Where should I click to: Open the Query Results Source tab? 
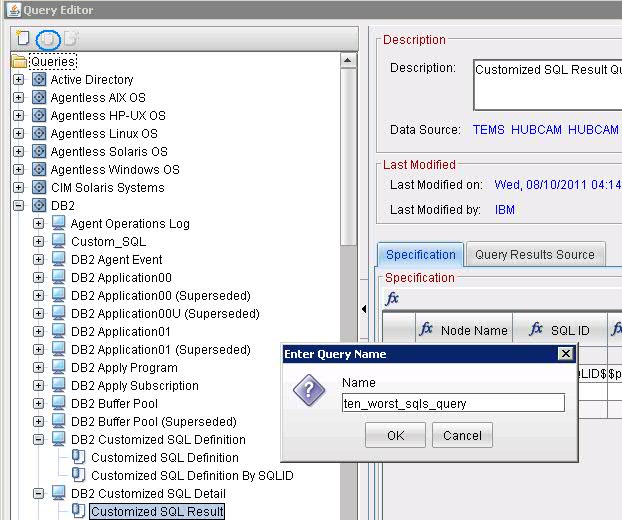point(535,254)
